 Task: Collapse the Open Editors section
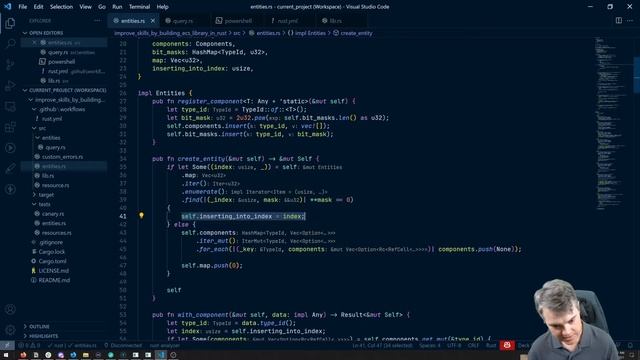46,33
